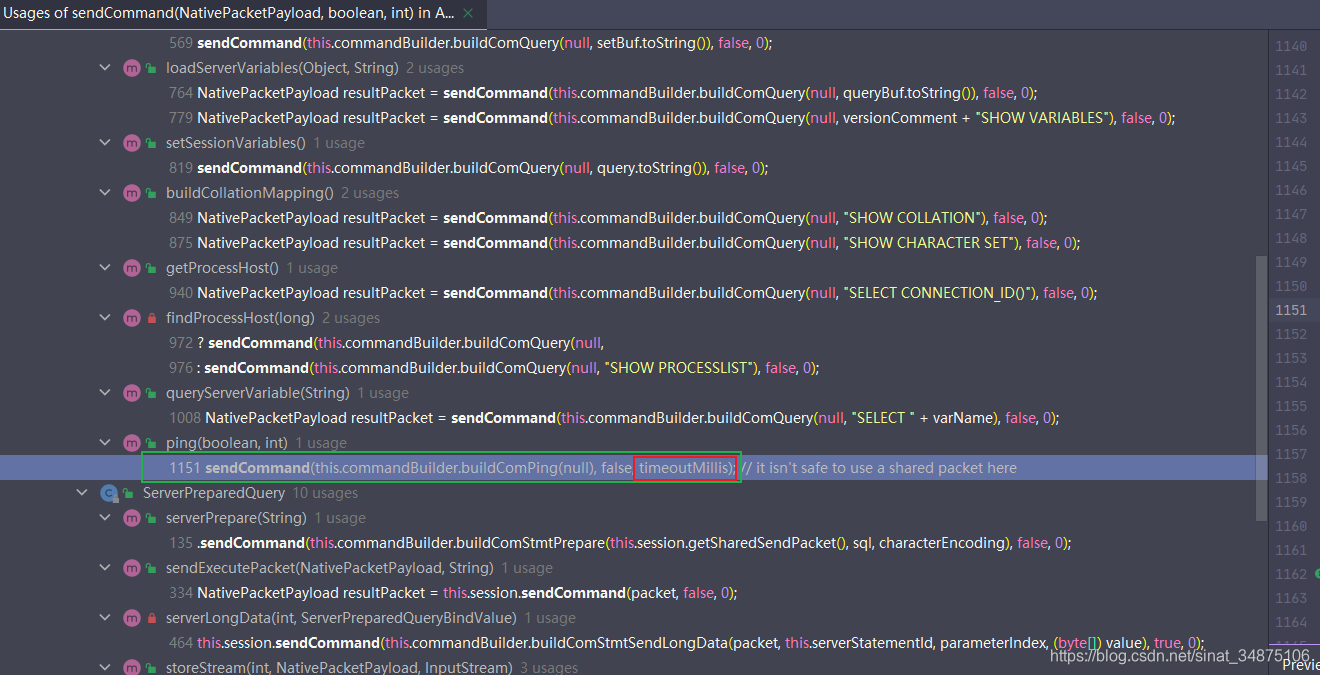
Task: Click line number 1151 in the gutter
Action: [1291, 310]
